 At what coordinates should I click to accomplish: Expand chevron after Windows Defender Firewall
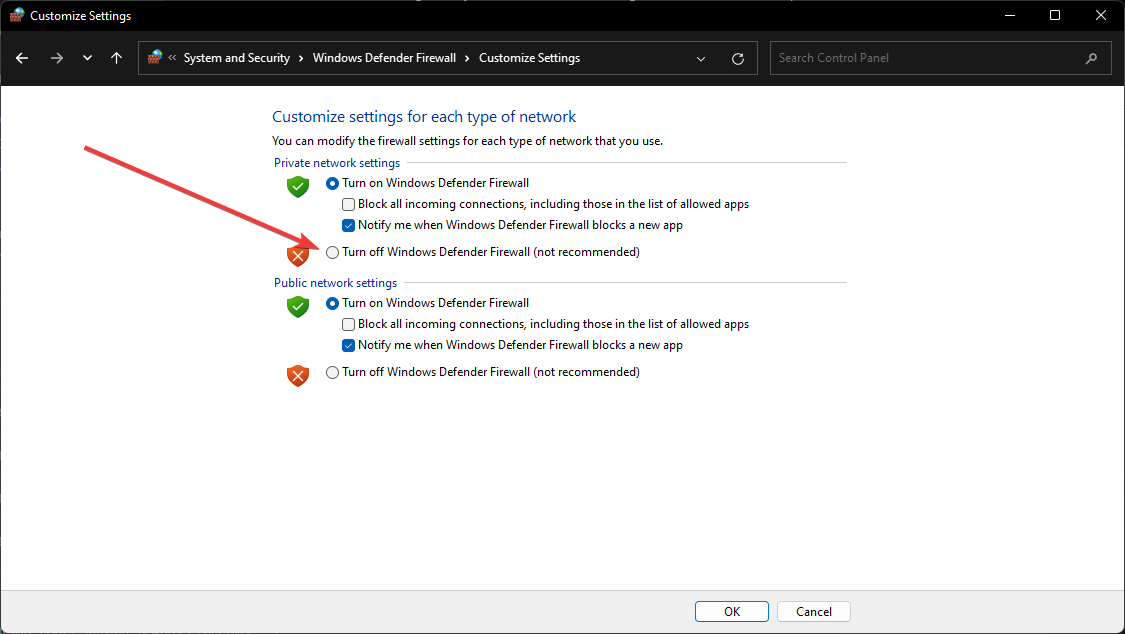coord(468,58)
